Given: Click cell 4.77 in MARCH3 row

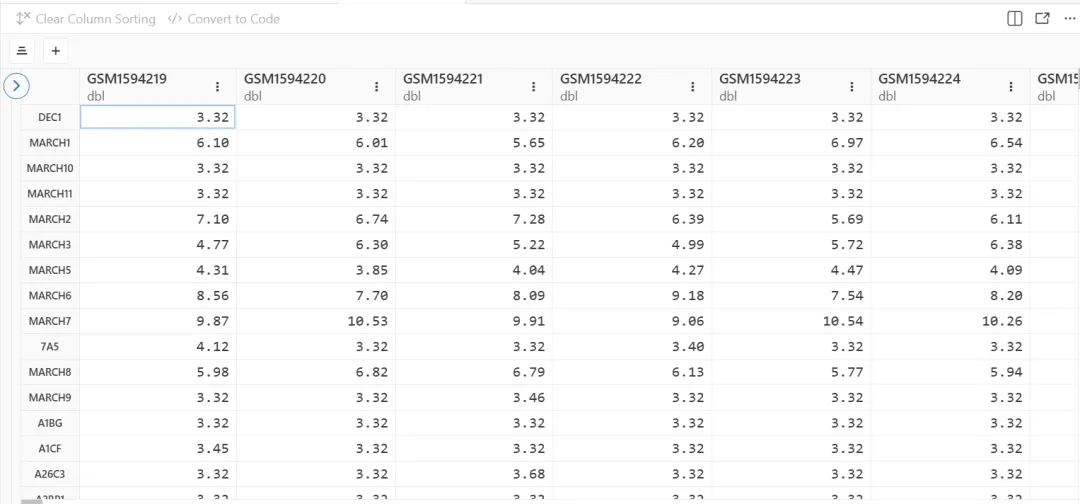Looking at the screenshot, I should pyautogui.click(x=158, y=245).
